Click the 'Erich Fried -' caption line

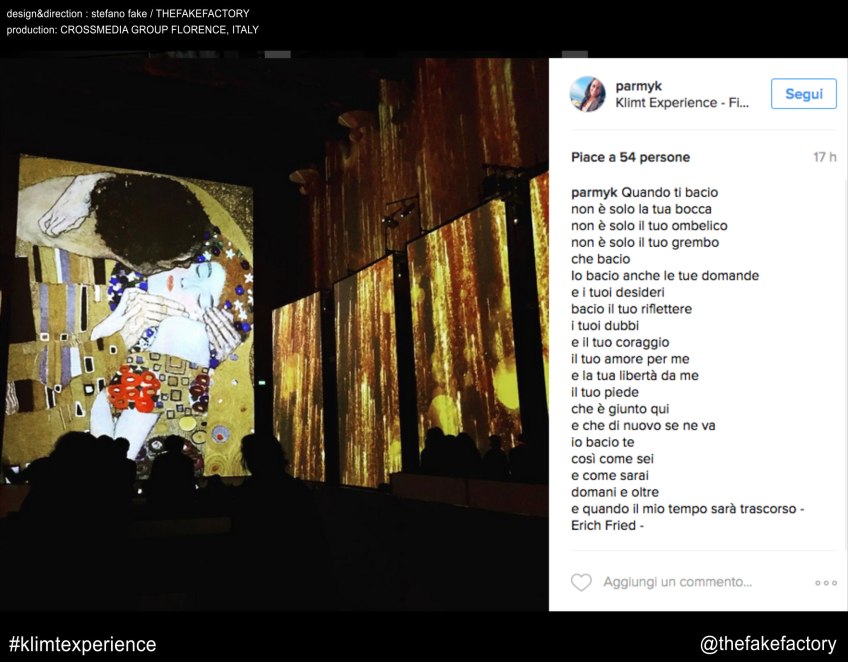(607, 525)
